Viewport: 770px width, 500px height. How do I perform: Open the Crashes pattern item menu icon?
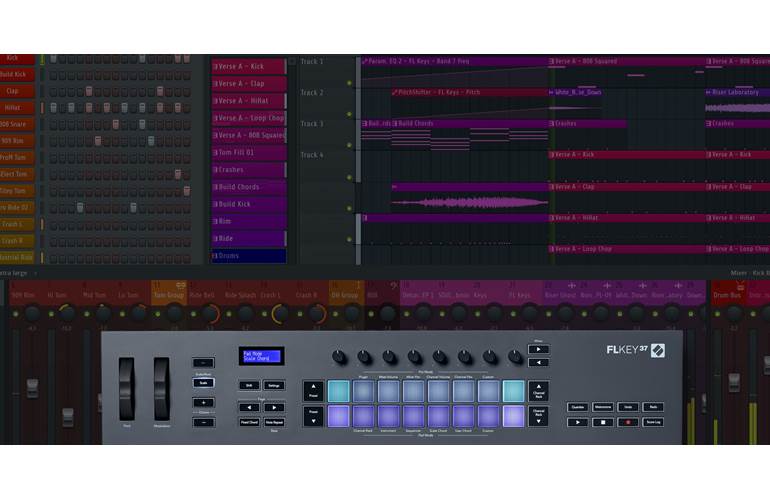(215, 170)
